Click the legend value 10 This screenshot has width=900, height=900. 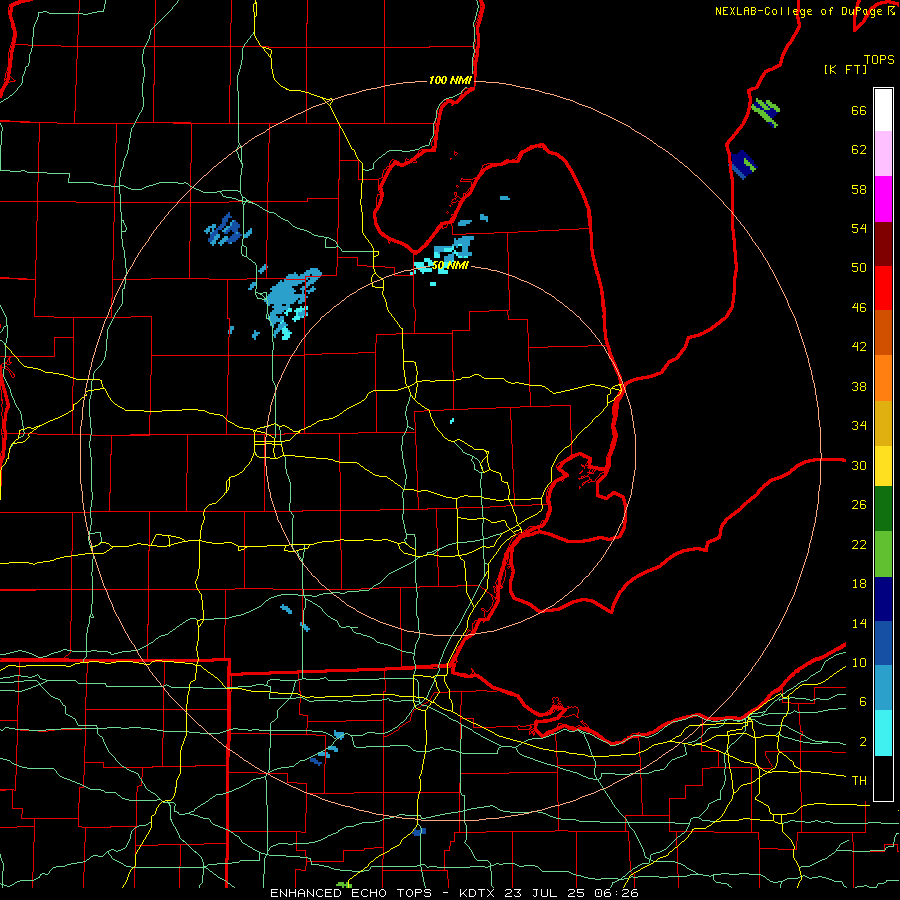tap(859, 663)
